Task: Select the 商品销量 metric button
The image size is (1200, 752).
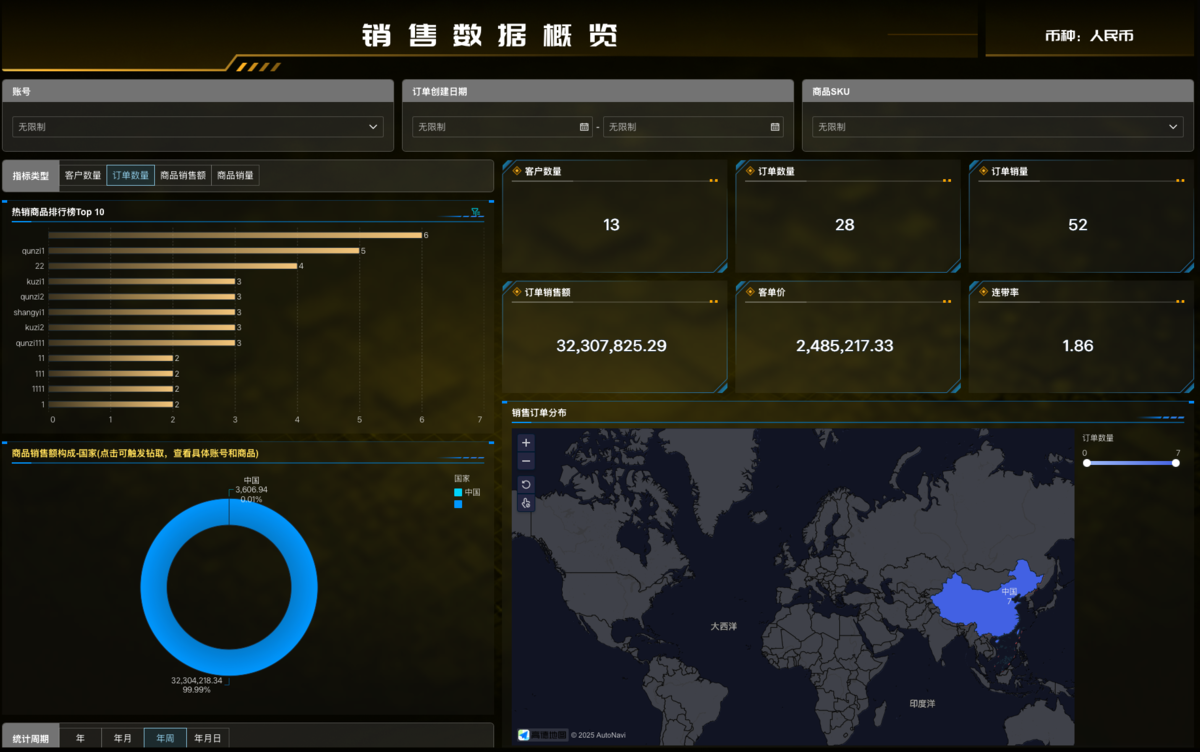Action: [x=236, y=176]
